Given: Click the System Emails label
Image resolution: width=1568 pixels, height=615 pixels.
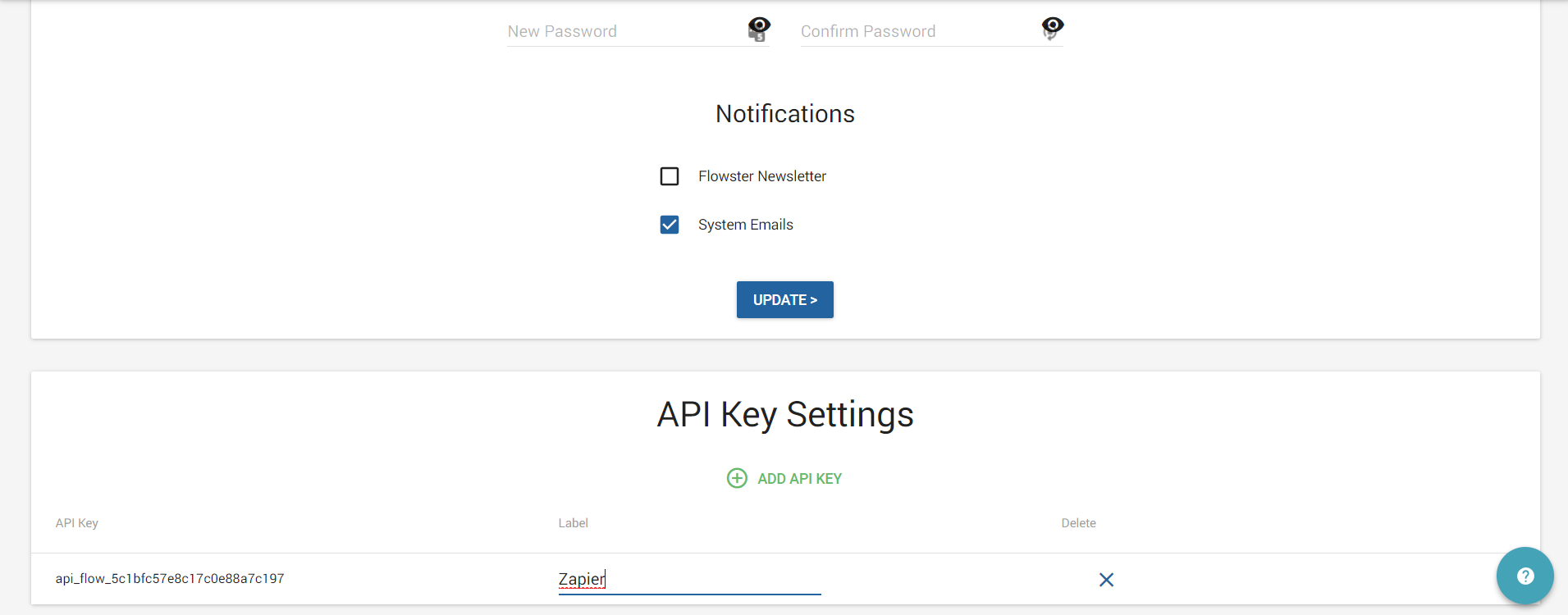Looking at the screenshot, I should click(746, 225).
